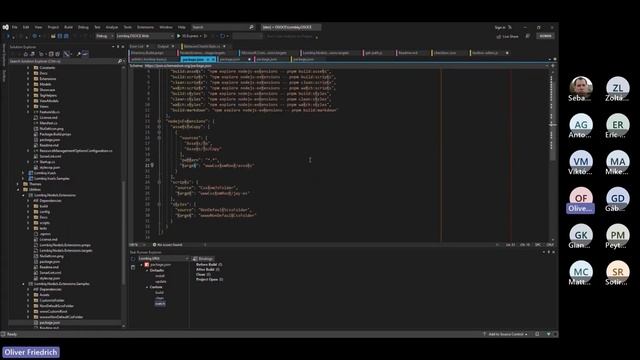This screenshot has width=640, height=360.
Task: Select the clean task in Task Runner
Action: pos(160,298)
